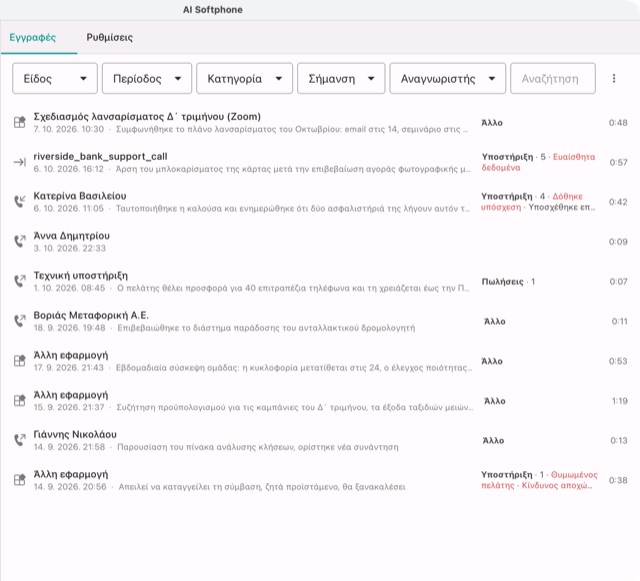Viewport: 640px width, 581px height.
Task: Click the Υποστήριξη · 5 category label
Action: (x=513, y=157)
